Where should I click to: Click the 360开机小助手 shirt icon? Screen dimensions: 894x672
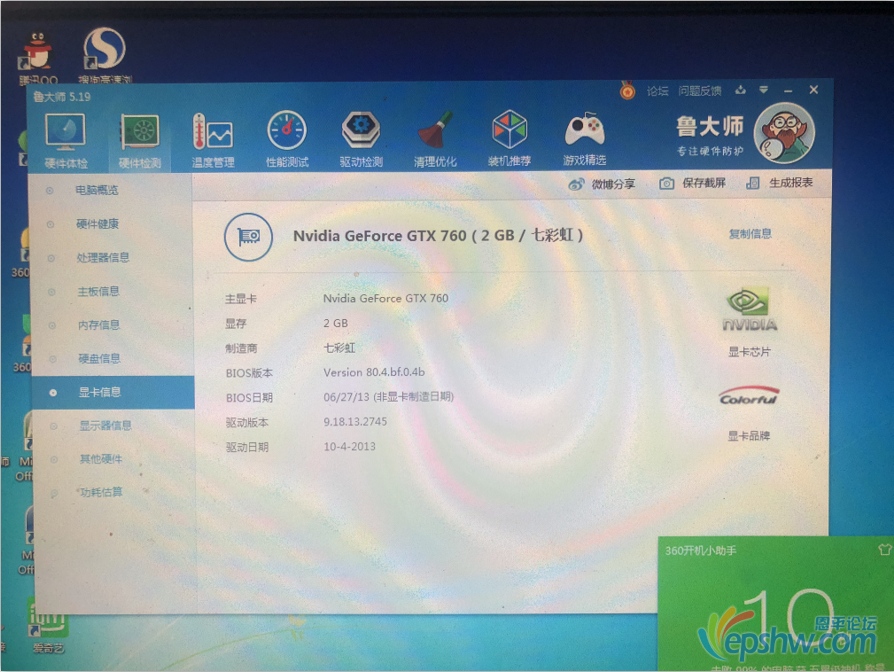tap(884, 549)
